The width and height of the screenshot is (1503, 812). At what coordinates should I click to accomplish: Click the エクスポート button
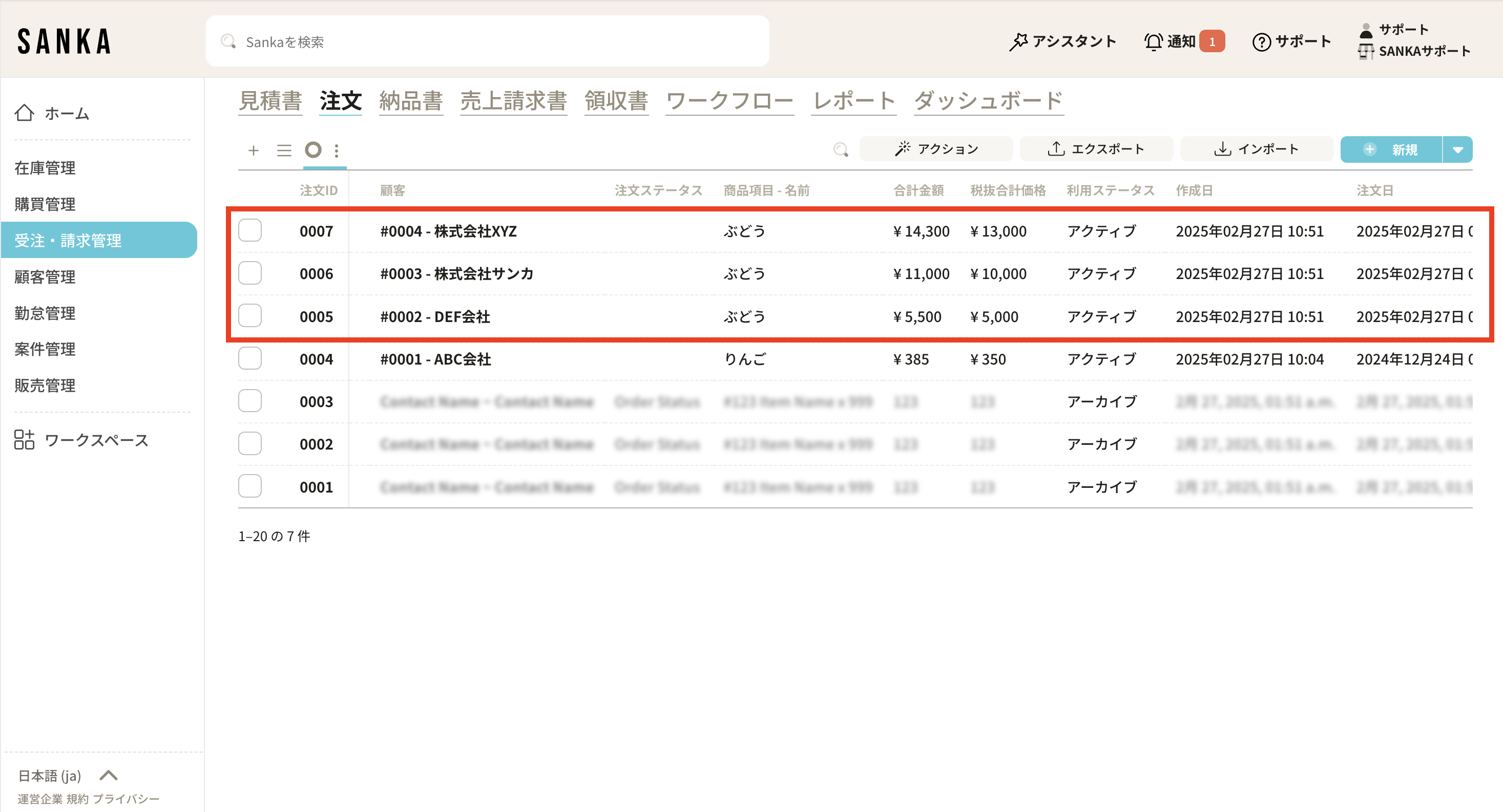[1096, 149]
